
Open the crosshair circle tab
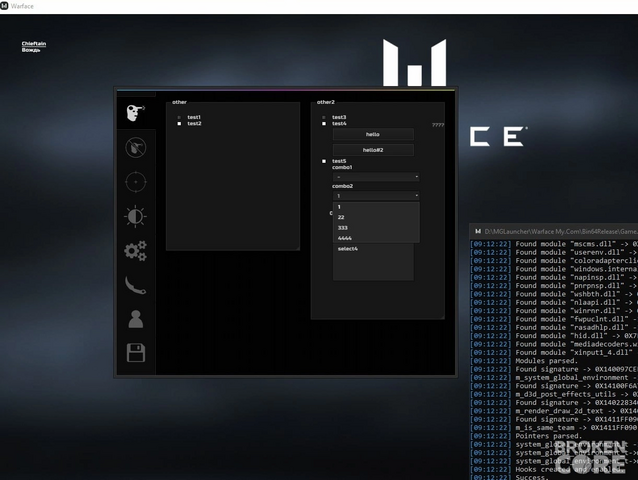point(135,182)
